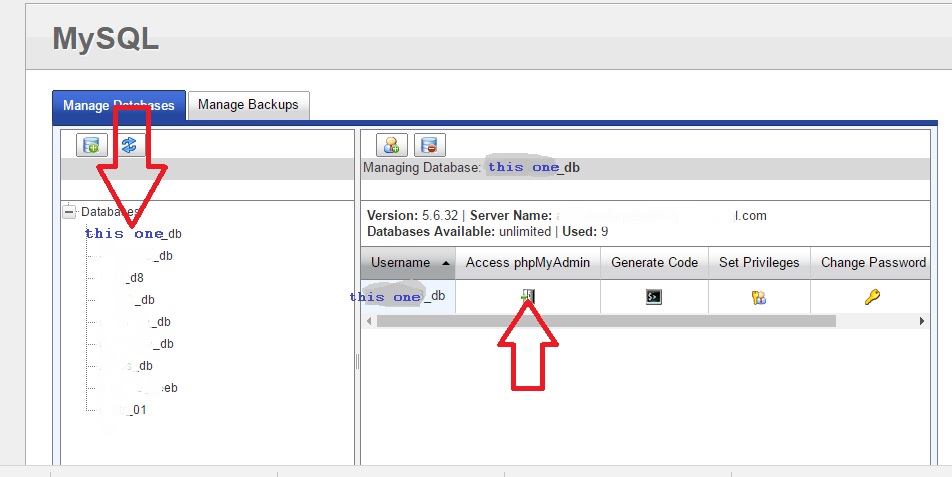Select 'this one_db' in the database tree
This screenshot has height=477, width=952.
click(133, 234)
